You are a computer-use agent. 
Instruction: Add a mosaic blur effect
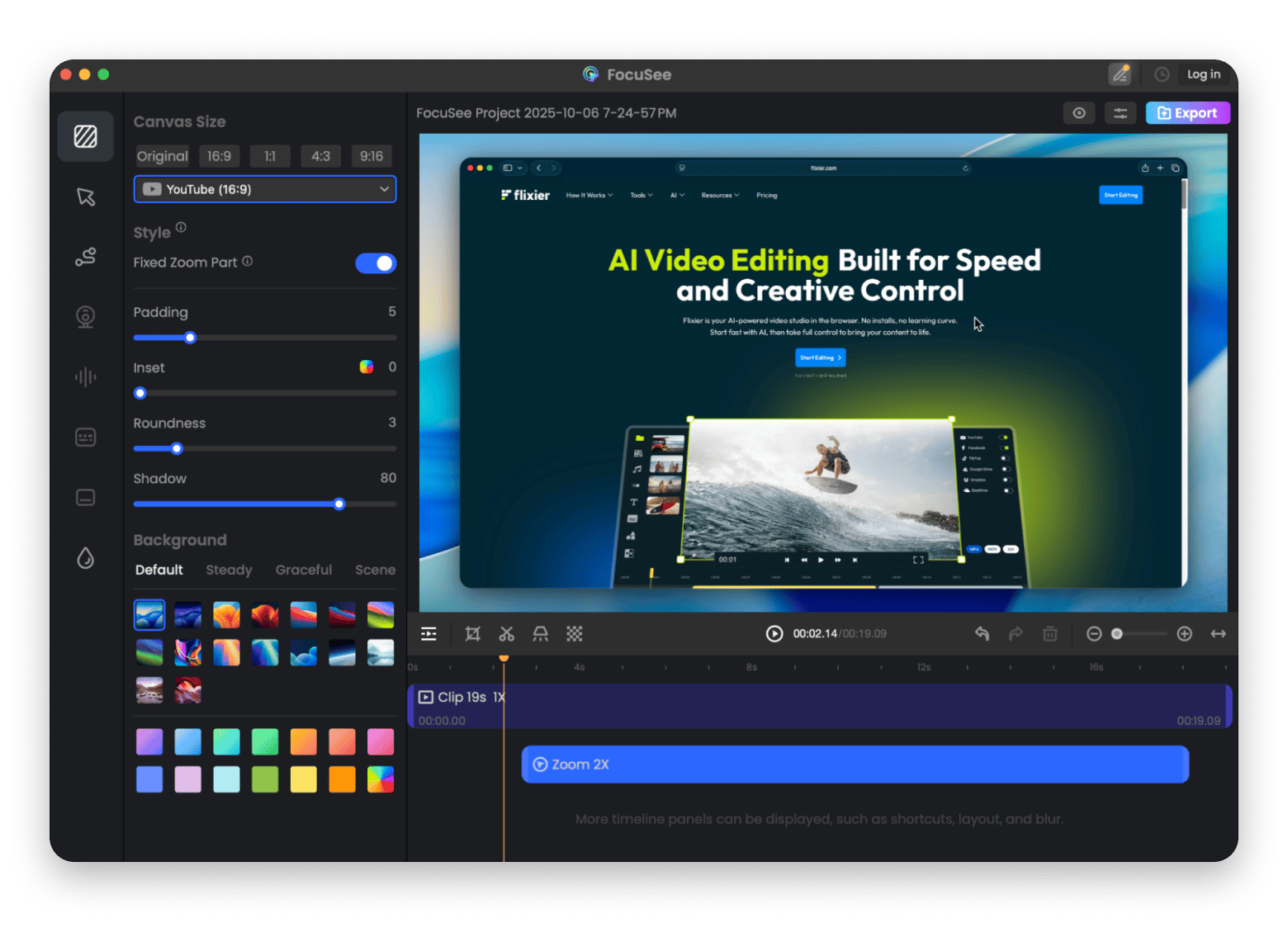point(575,634)
